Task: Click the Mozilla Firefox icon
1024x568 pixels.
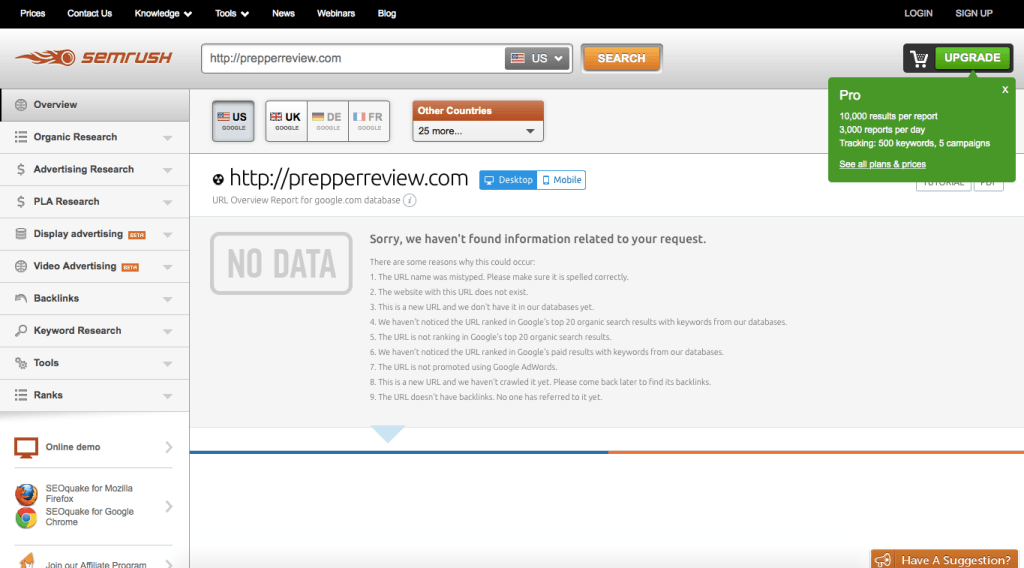Action: [26, 494]
